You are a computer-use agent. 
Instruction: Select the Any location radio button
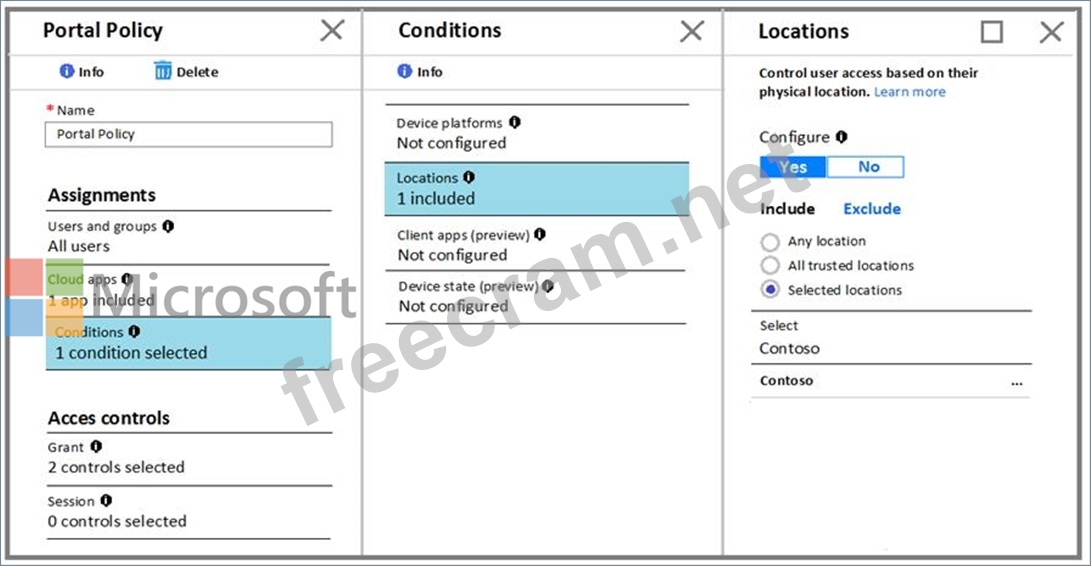tap(770, 241)
